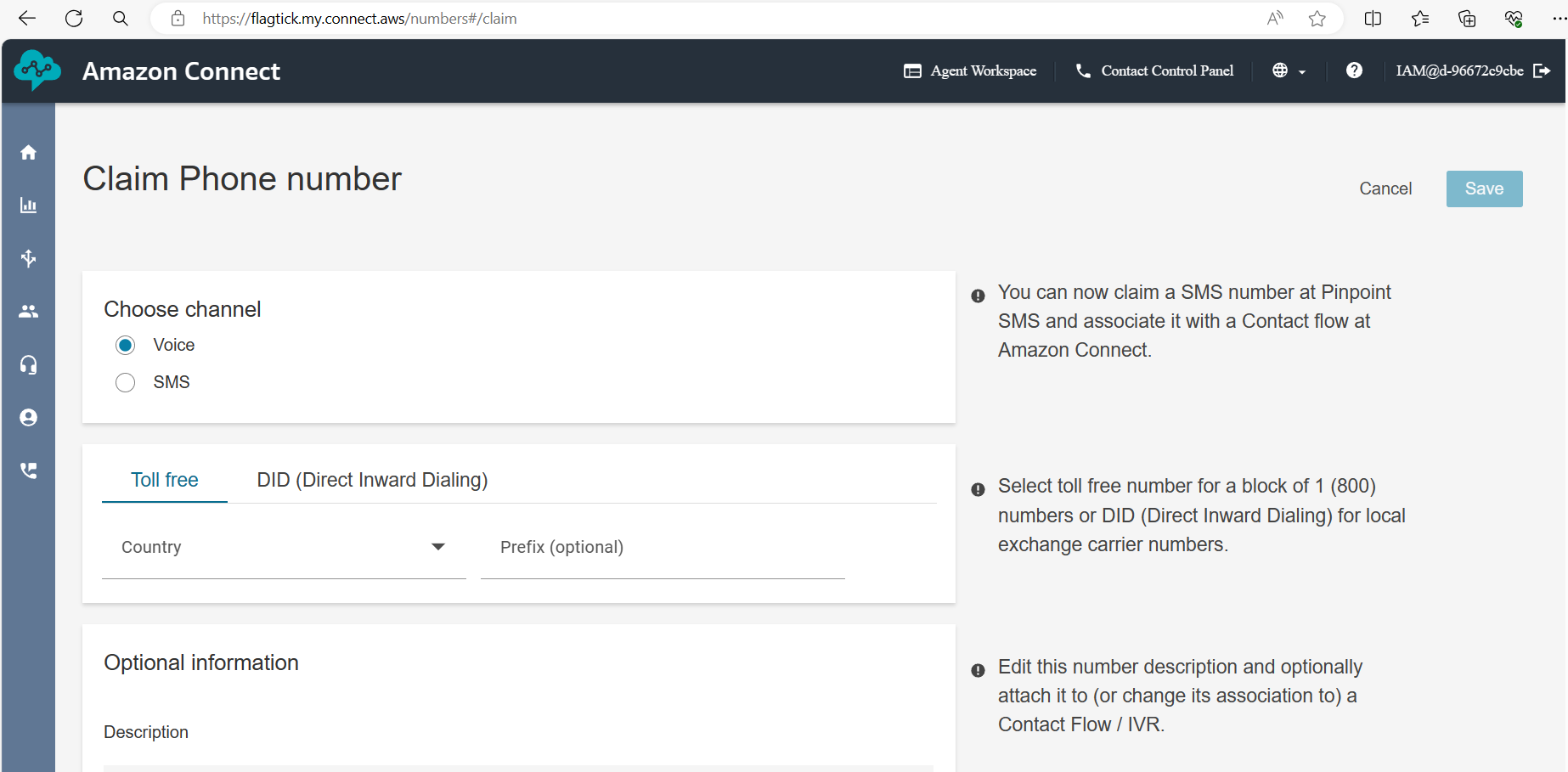Click the Save button
This screenshot has height=772, width=1568.
click(1483, 189)
